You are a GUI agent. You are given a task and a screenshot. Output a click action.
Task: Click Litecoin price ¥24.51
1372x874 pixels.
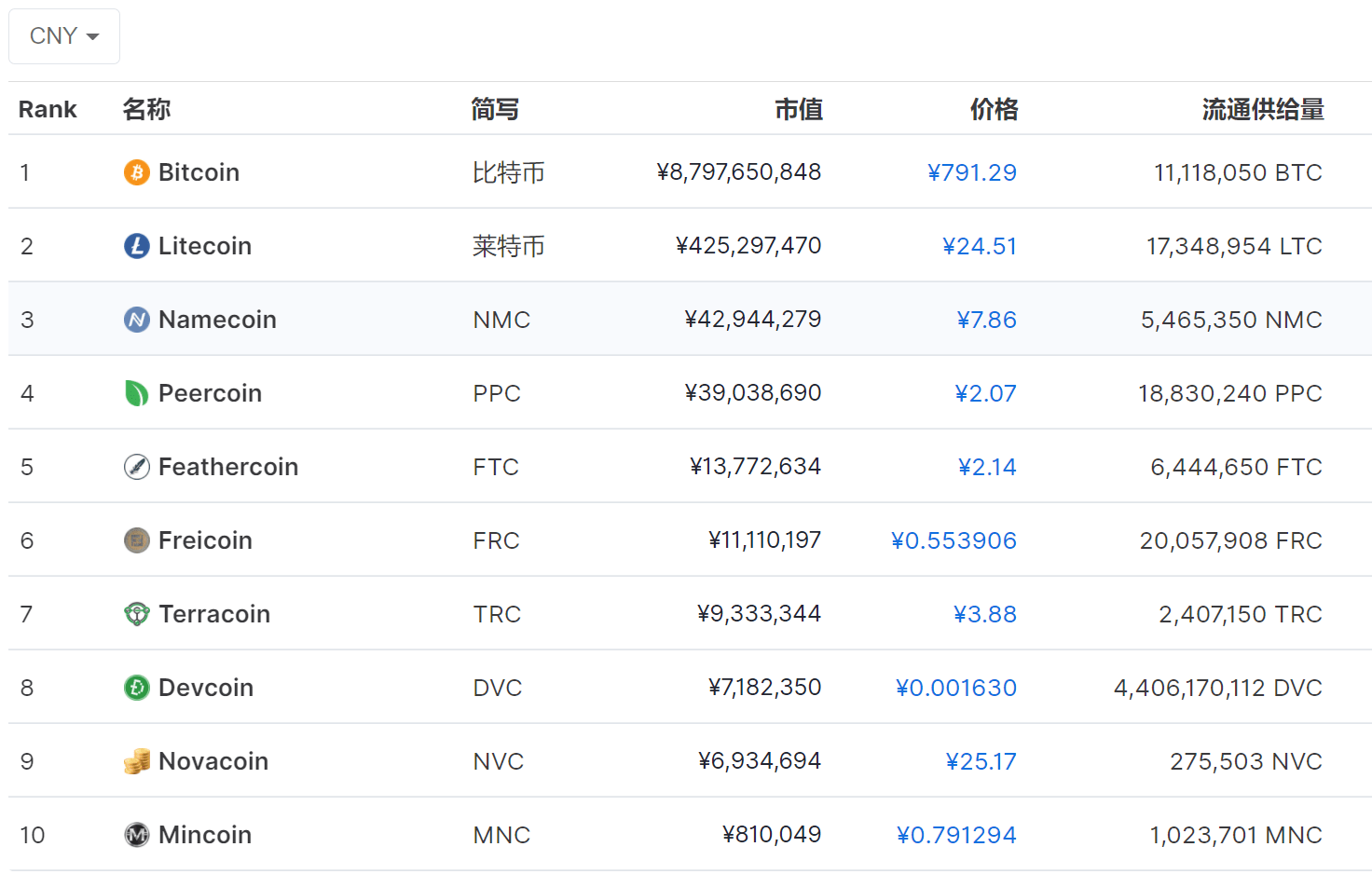980,246
